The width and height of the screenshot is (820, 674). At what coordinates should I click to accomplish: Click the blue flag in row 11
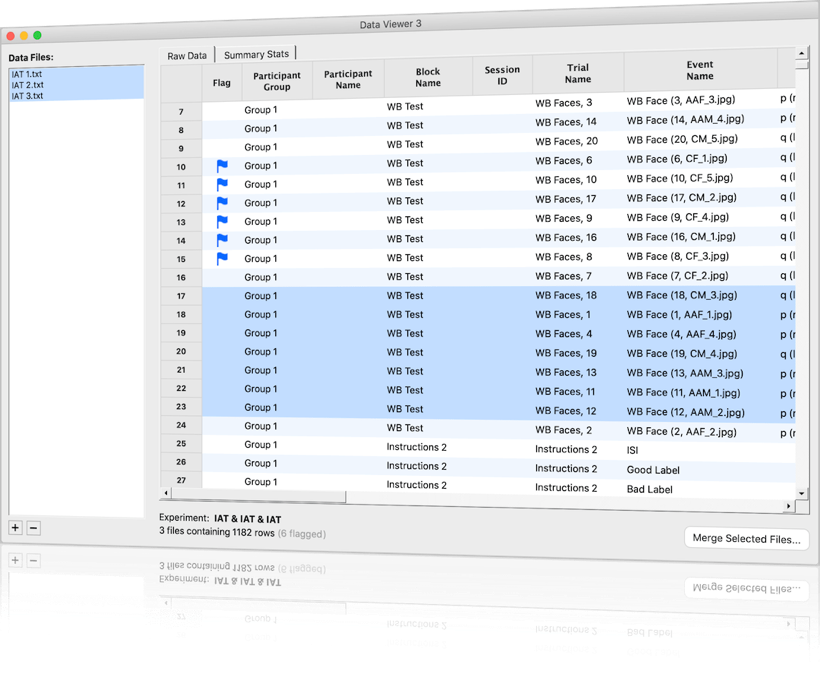tap(222, 185)
